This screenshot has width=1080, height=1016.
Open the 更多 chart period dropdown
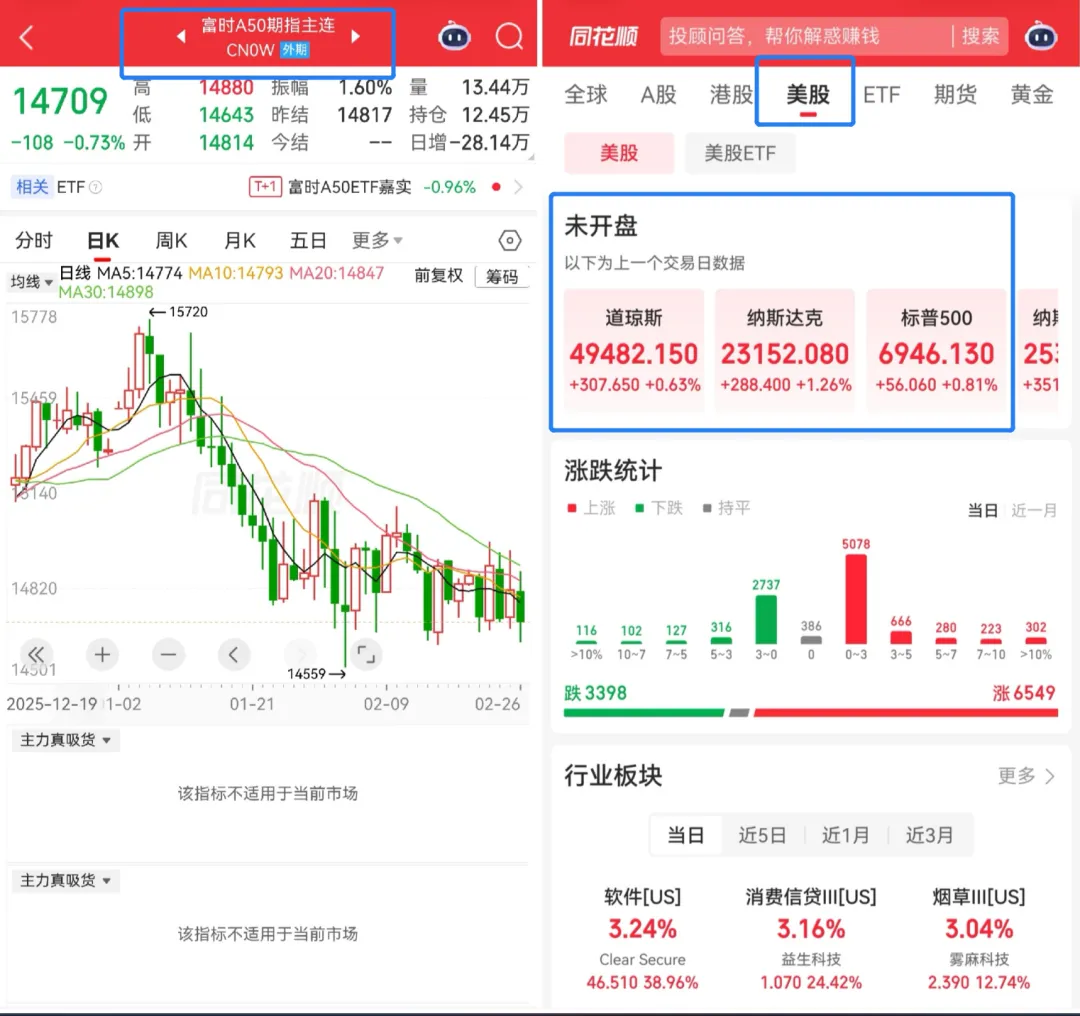[x=377, y=240]
